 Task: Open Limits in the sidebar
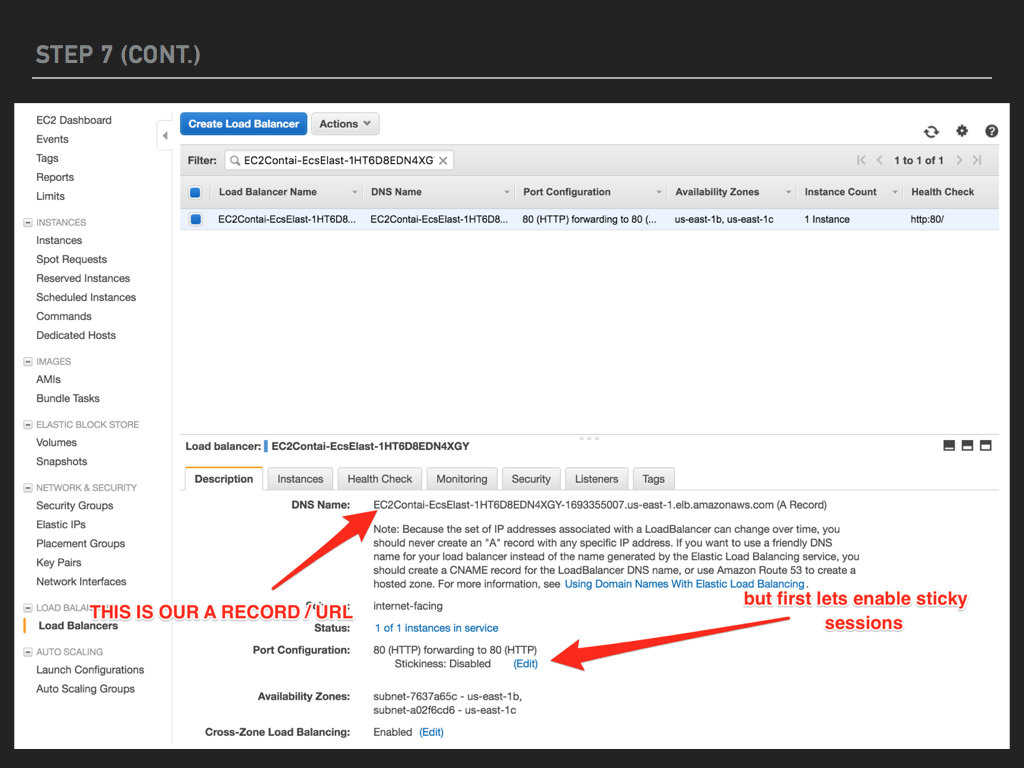[x=50, y=196]
